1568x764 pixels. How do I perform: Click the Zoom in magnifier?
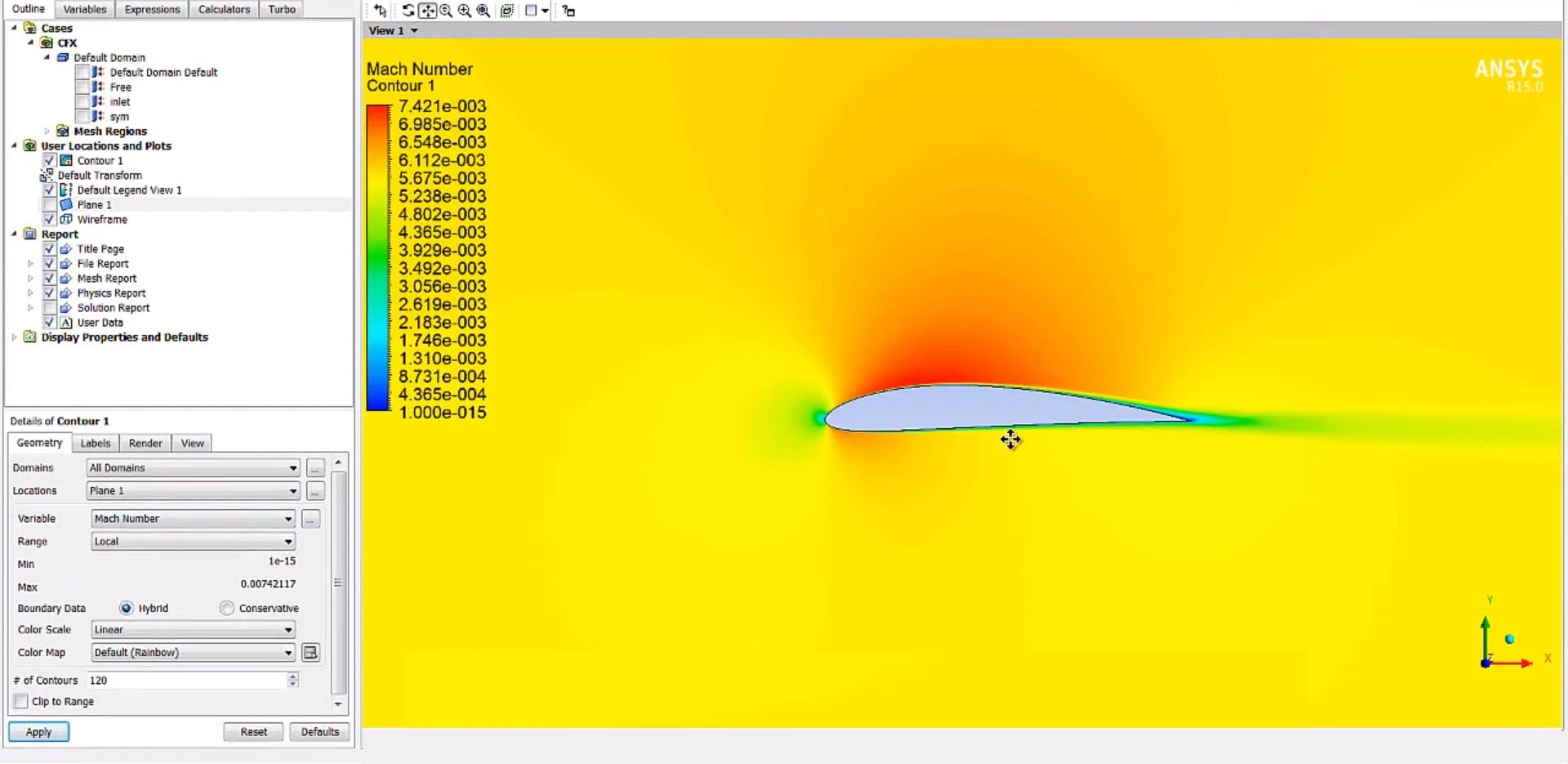[465, 11]
